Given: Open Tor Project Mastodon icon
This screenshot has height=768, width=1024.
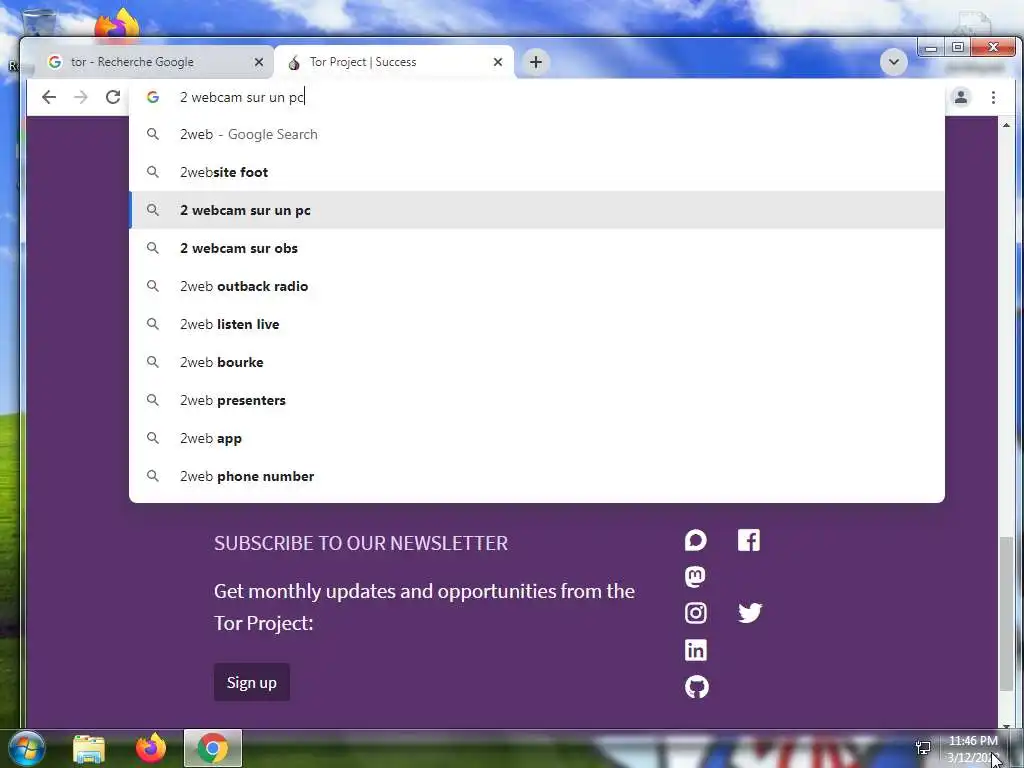Looking at the screenshot, I should pyautogui.click(x=695, y=577).
